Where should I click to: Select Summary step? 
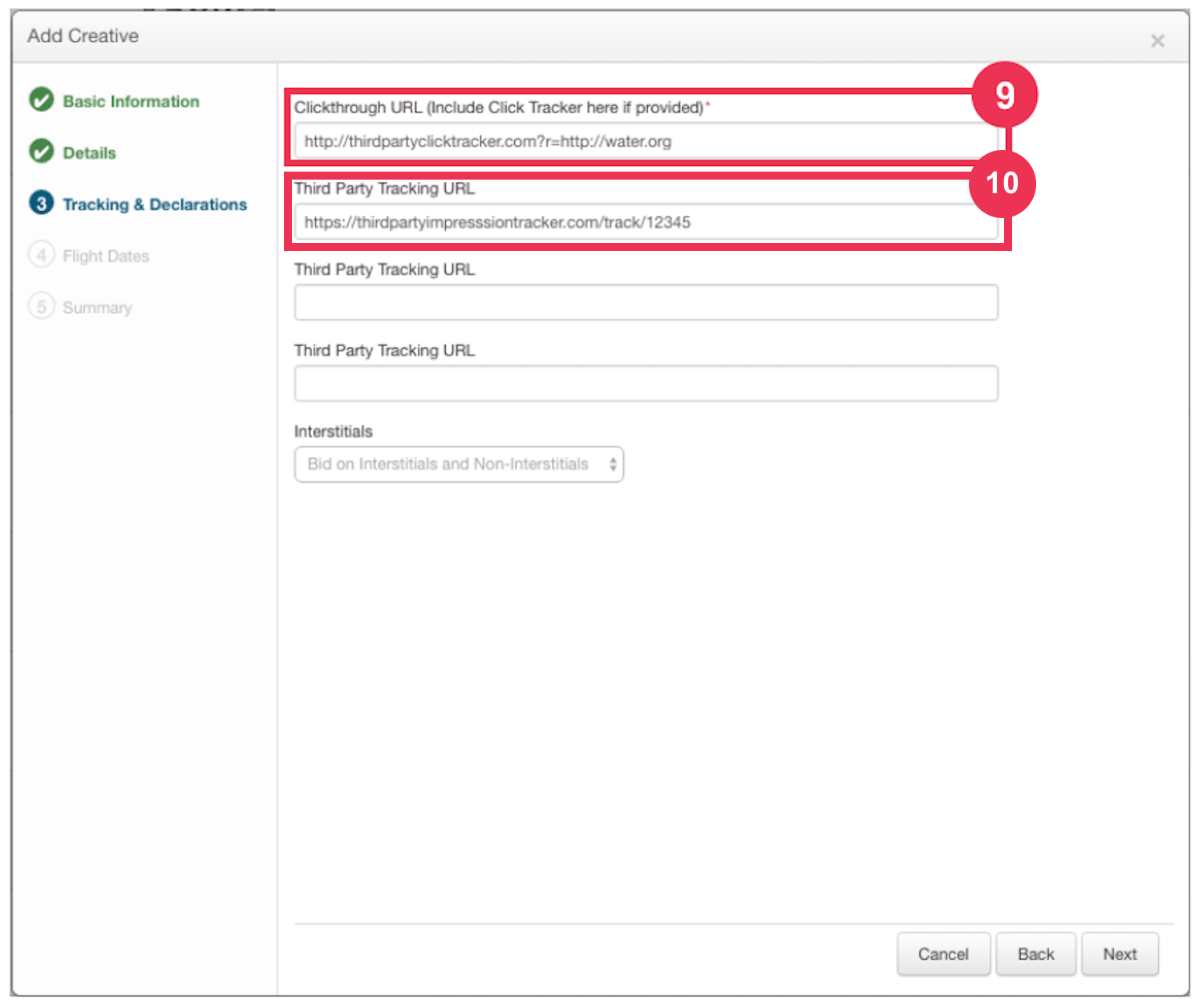click(97, 308)
